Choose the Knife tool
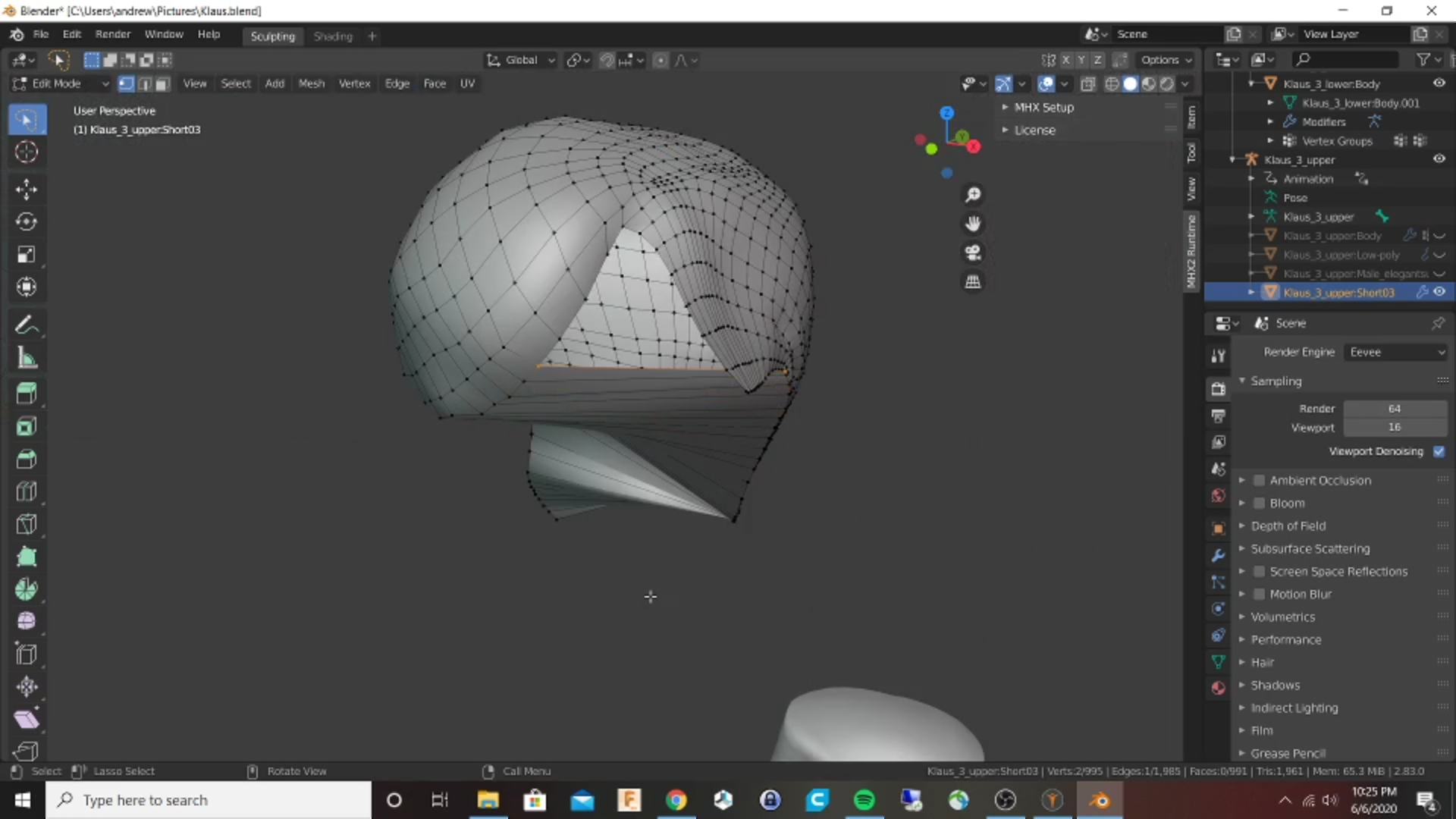Screen dimensions: 1456x819 click(x=27, y=524)
